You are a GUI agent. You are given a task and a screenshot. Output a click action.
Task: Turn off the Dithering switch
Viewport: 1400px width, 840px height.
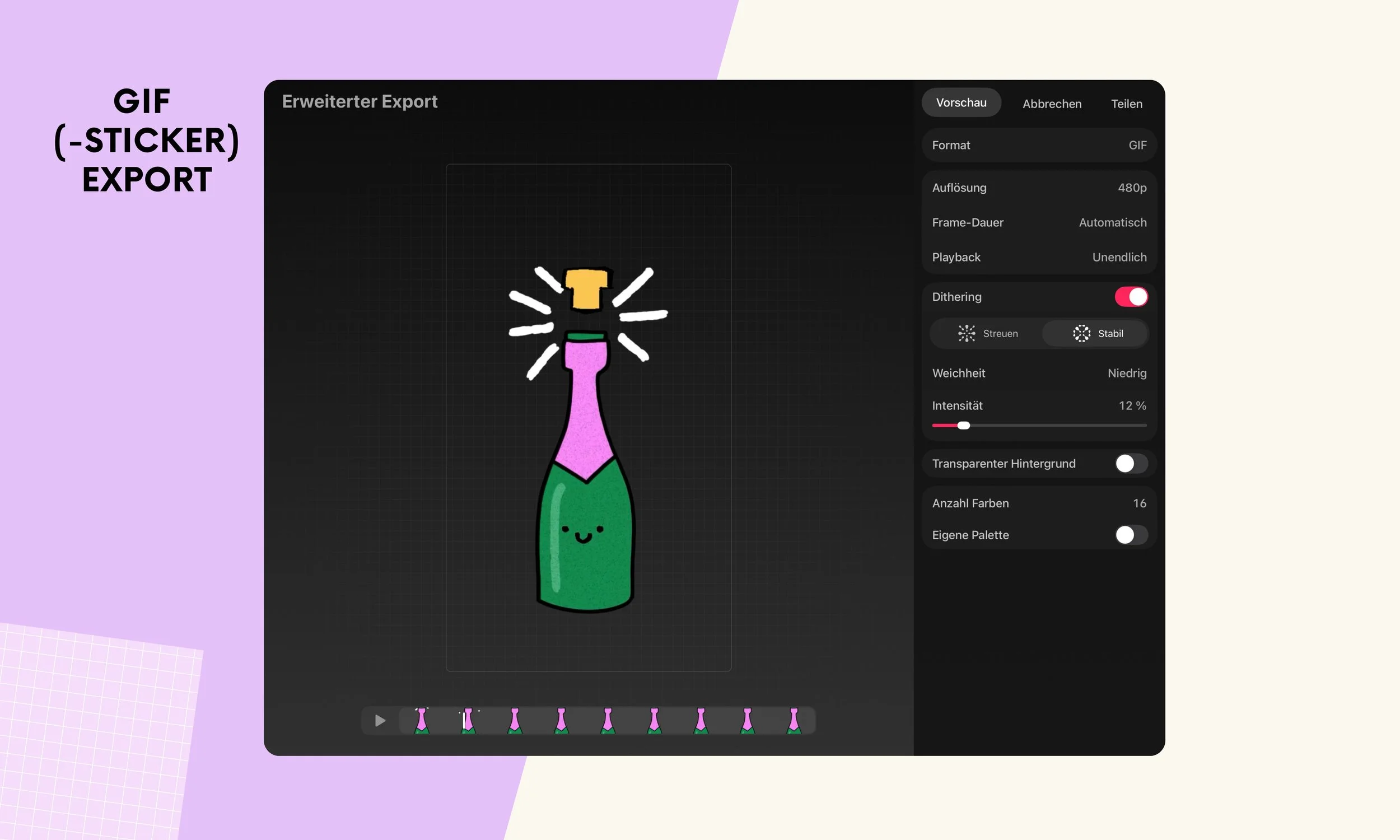click(1131, 297)
